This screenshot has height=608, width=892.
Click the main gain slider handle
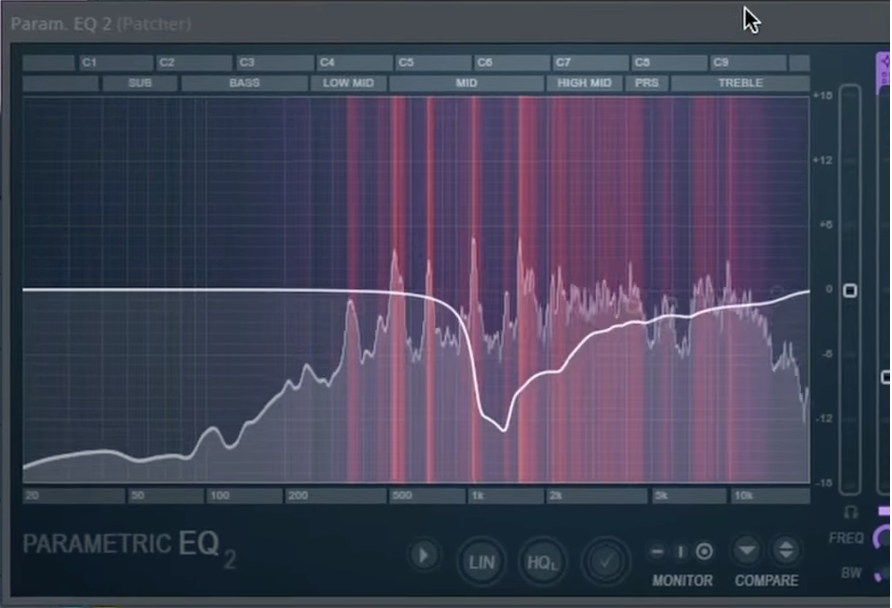click(850, 291)
